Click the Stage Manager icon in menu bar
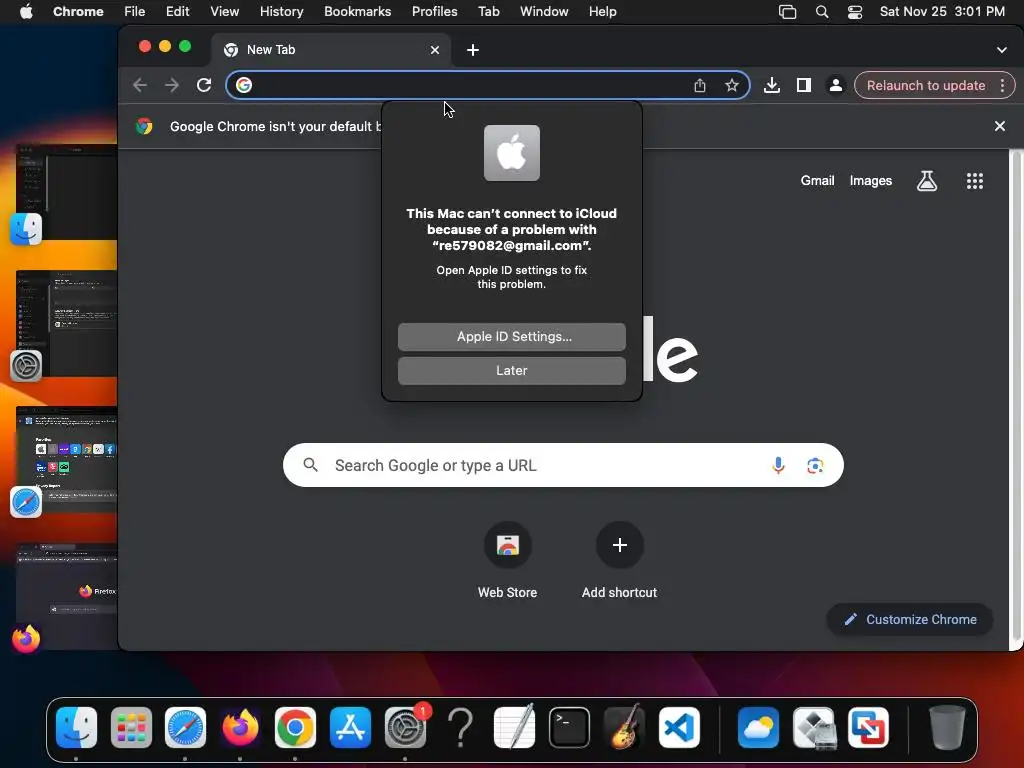The height and width of the screenshot is (768, 1024). click(788, 12)
